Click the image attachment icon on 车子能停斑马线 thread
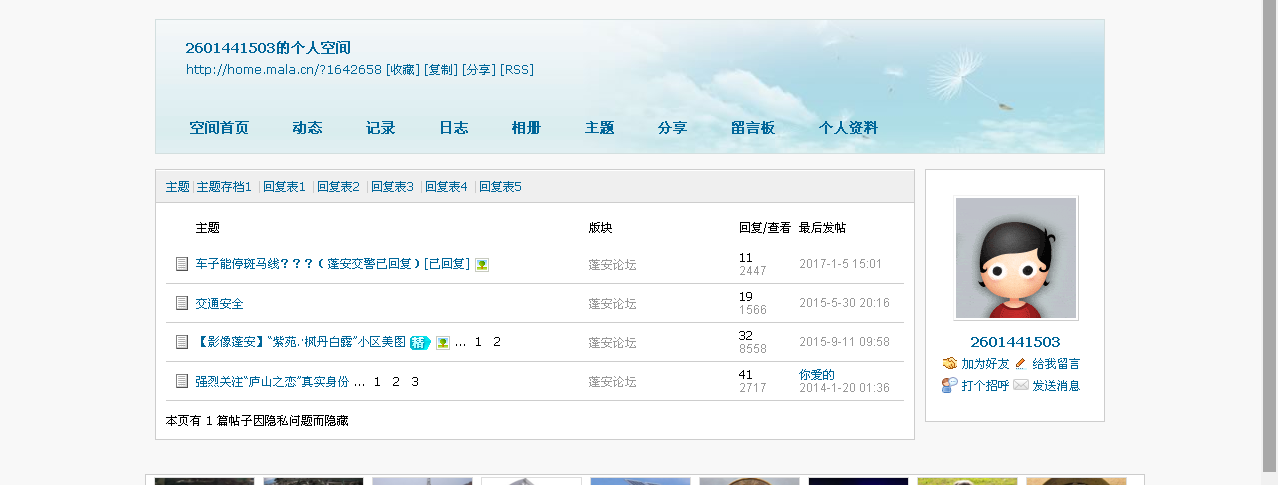 pos(482,264)
